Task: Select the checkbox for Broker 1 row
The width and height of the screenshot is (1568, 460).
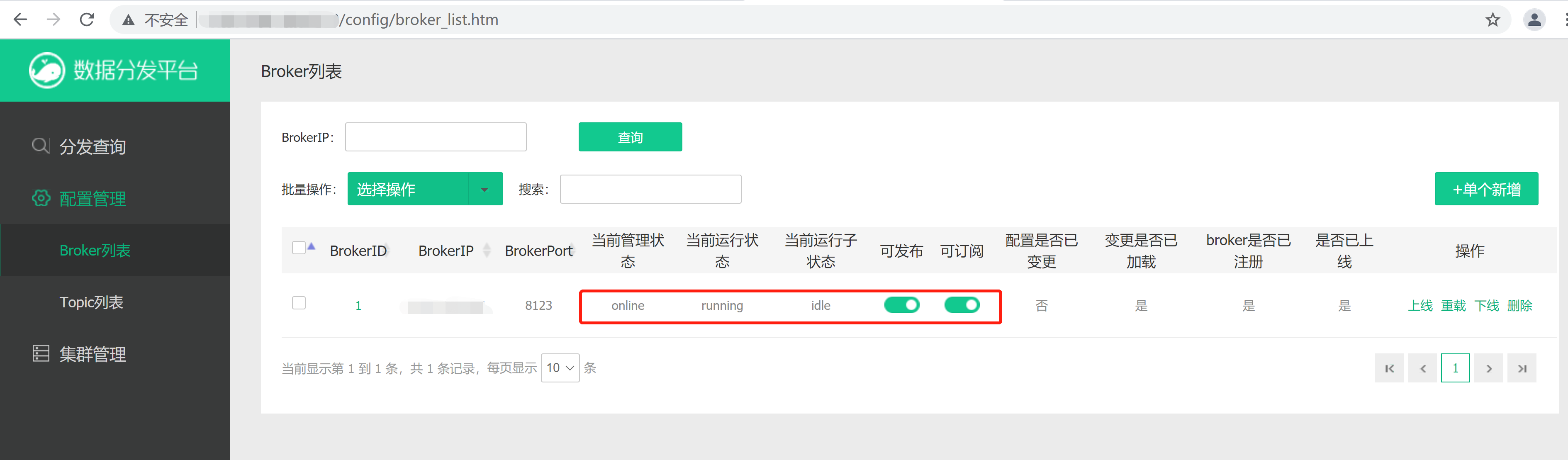Action: 299,303
